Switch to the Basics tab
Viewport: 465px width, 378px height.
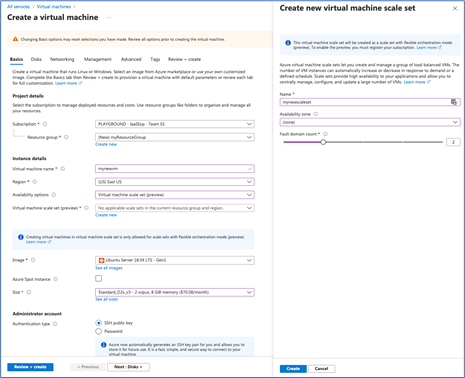pos(16,59)
